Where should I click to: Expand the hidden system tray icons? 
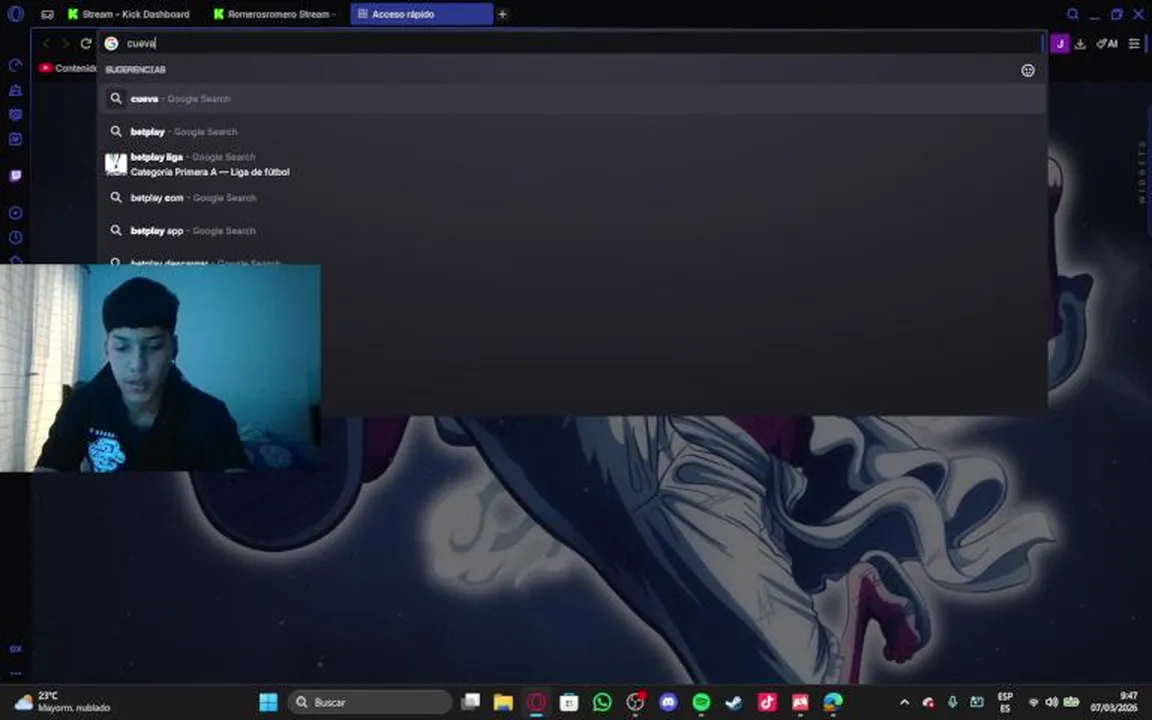[904, 702]
